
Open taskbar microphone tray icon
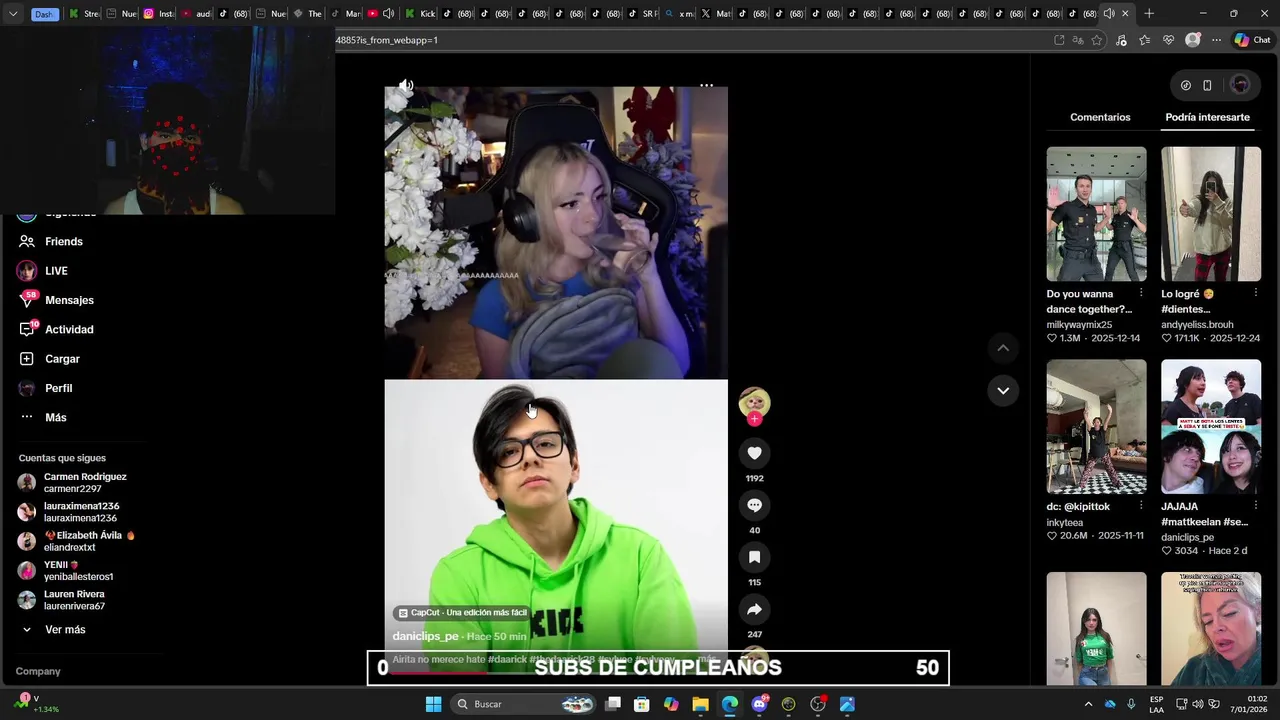coord(1131,704)
